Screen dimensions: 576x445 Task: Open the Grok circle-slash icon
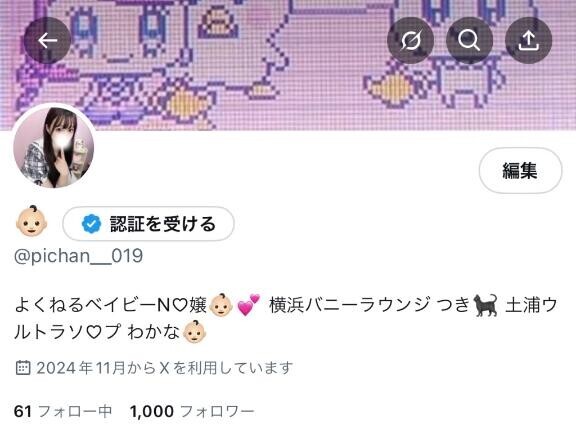coord(410,40)
